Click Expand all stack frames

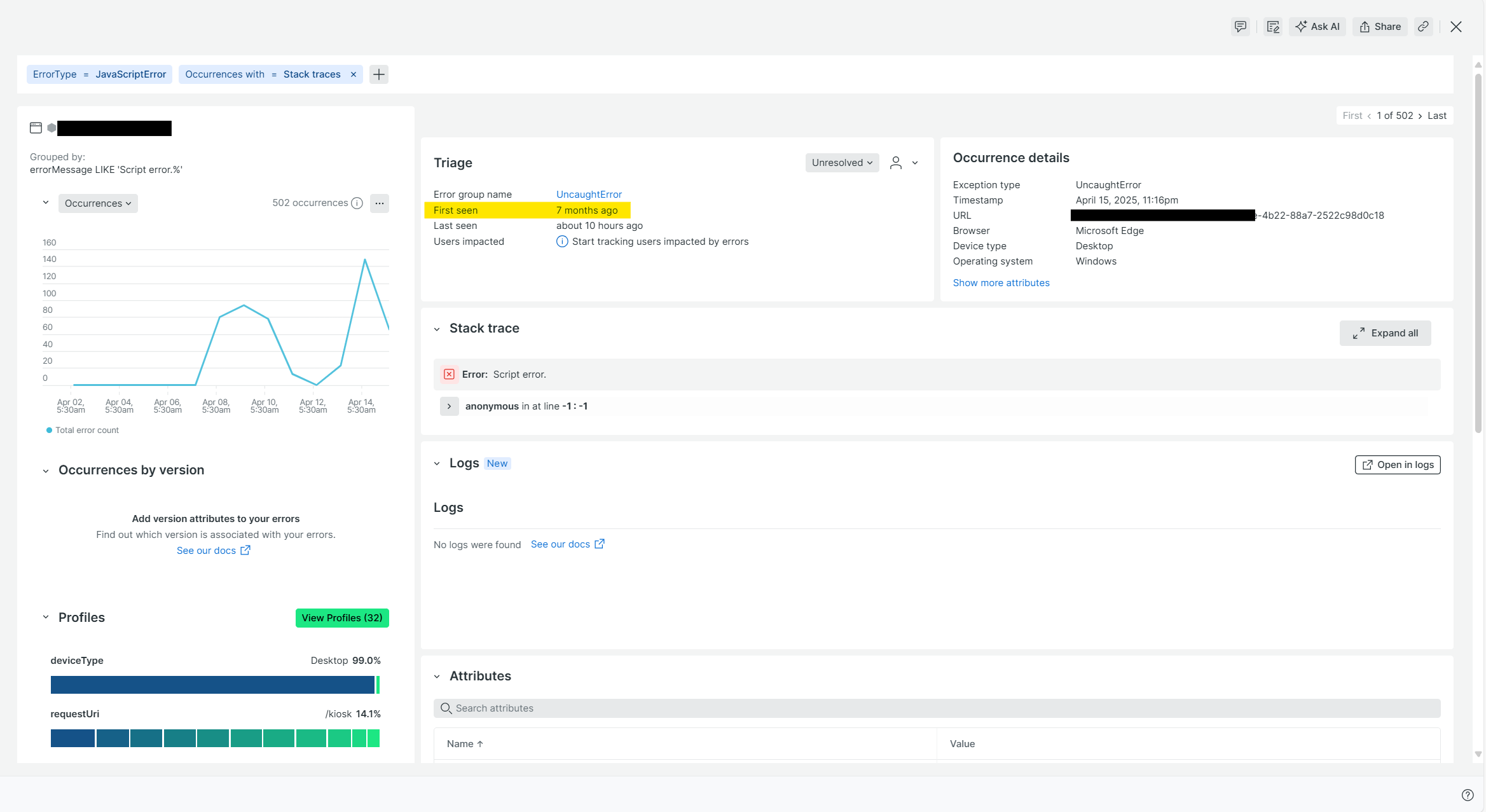coord(1385,333)
